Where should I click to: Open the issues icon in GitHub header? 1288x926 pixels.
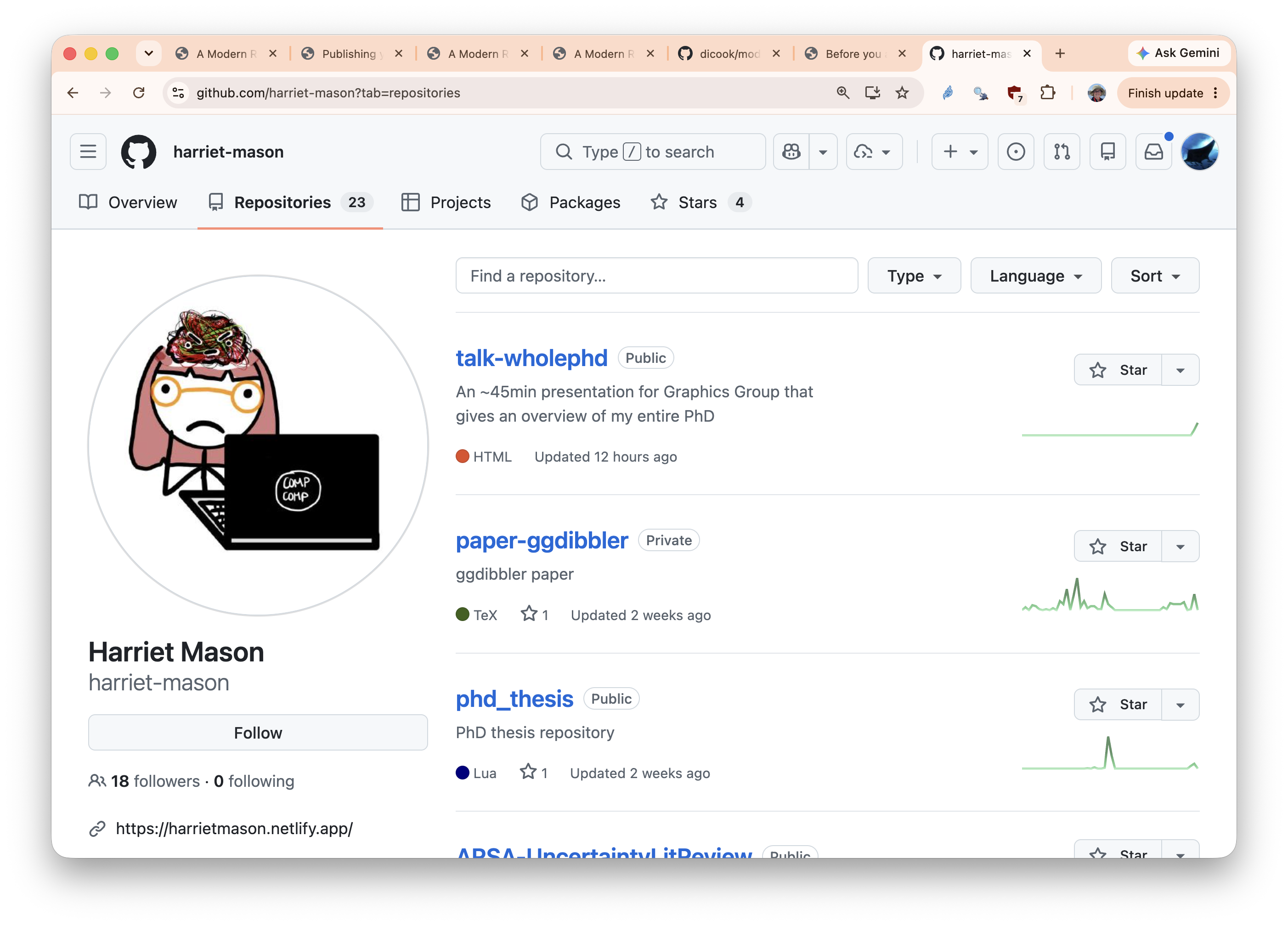click(x=1016, y=152)
